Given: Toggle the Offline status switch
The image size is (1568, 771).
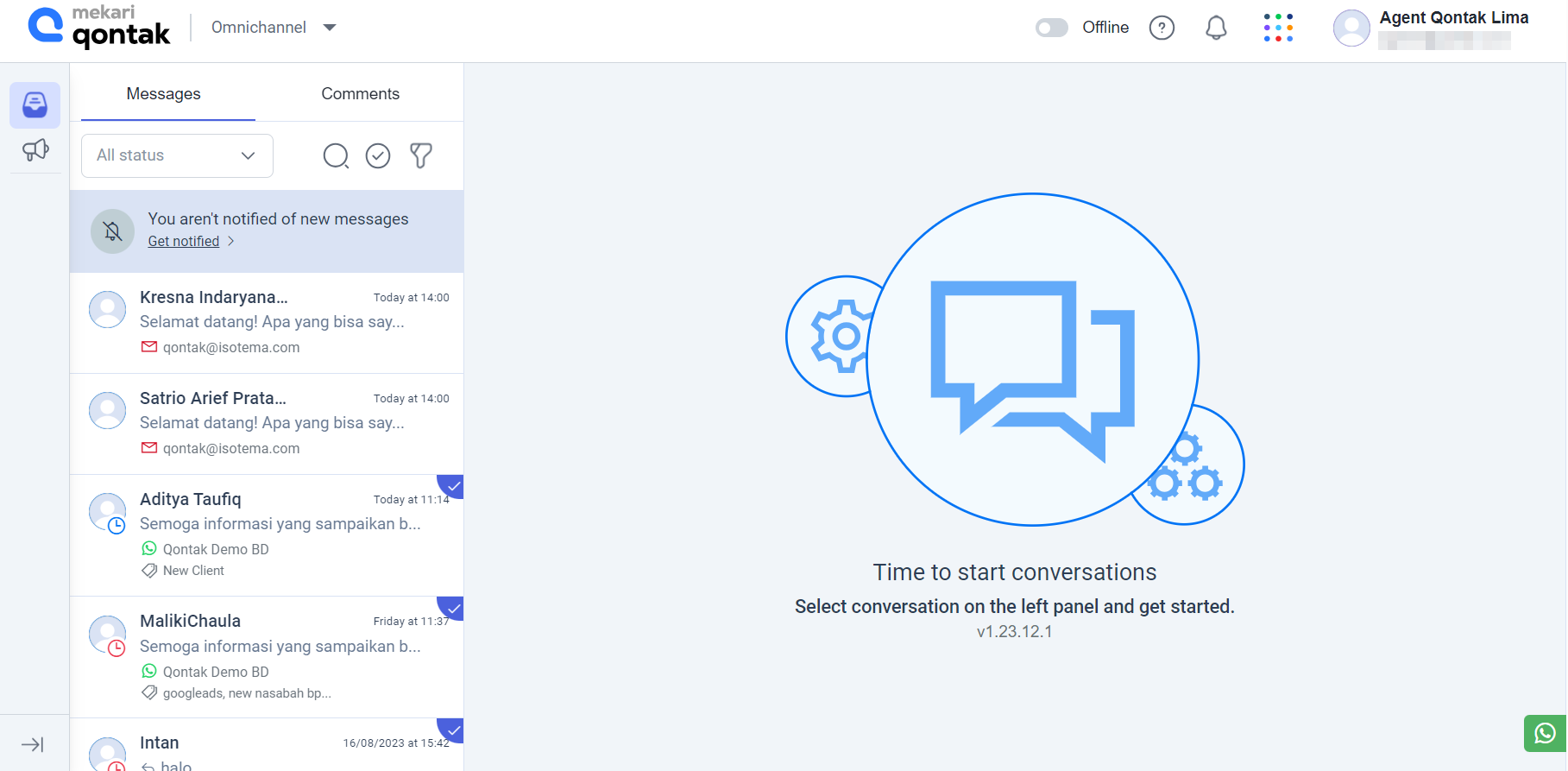Looking at the screenshot, I should click(1052, 28).
